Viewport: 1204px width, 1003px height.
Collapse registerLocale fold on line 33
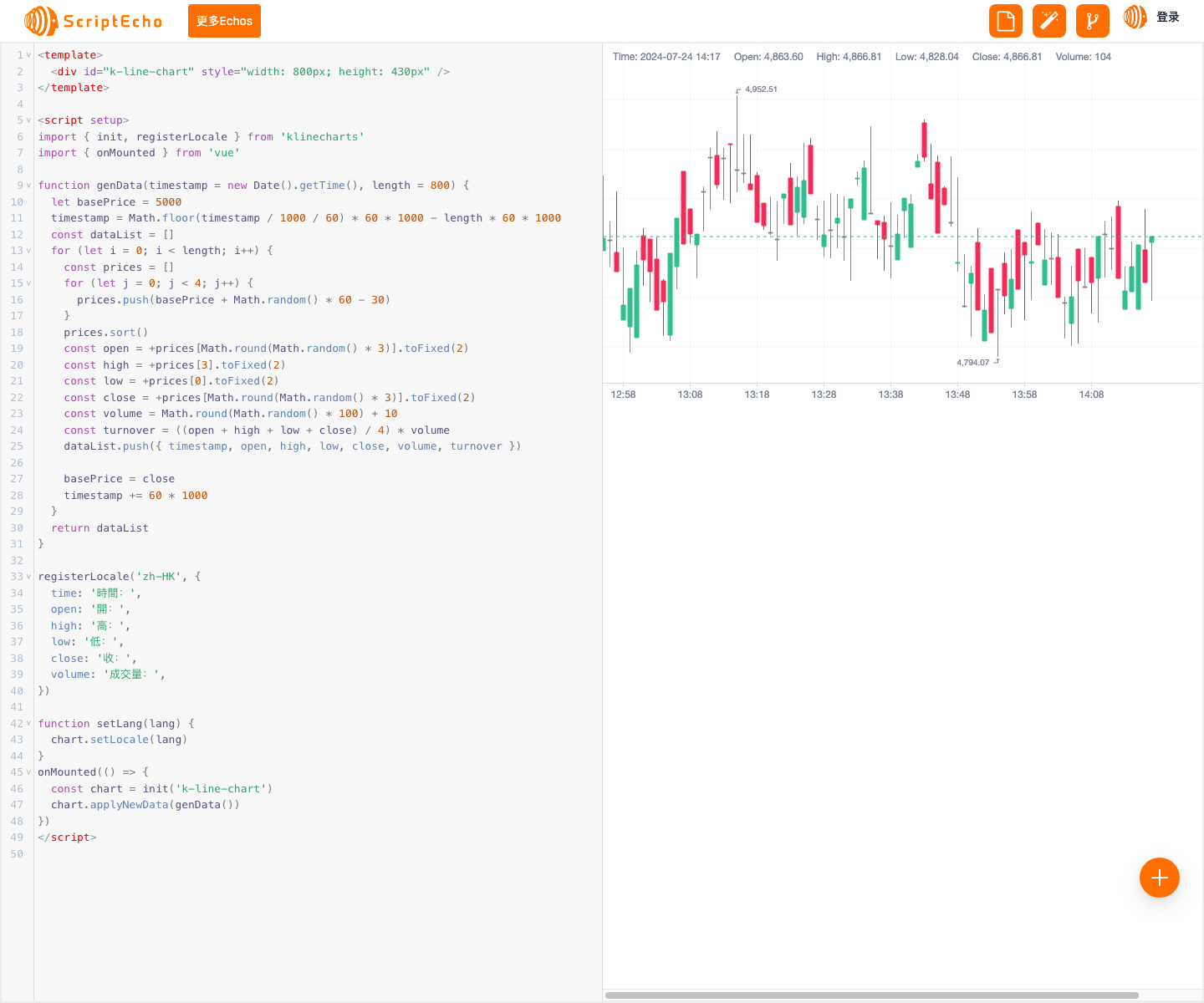point(28,577)
